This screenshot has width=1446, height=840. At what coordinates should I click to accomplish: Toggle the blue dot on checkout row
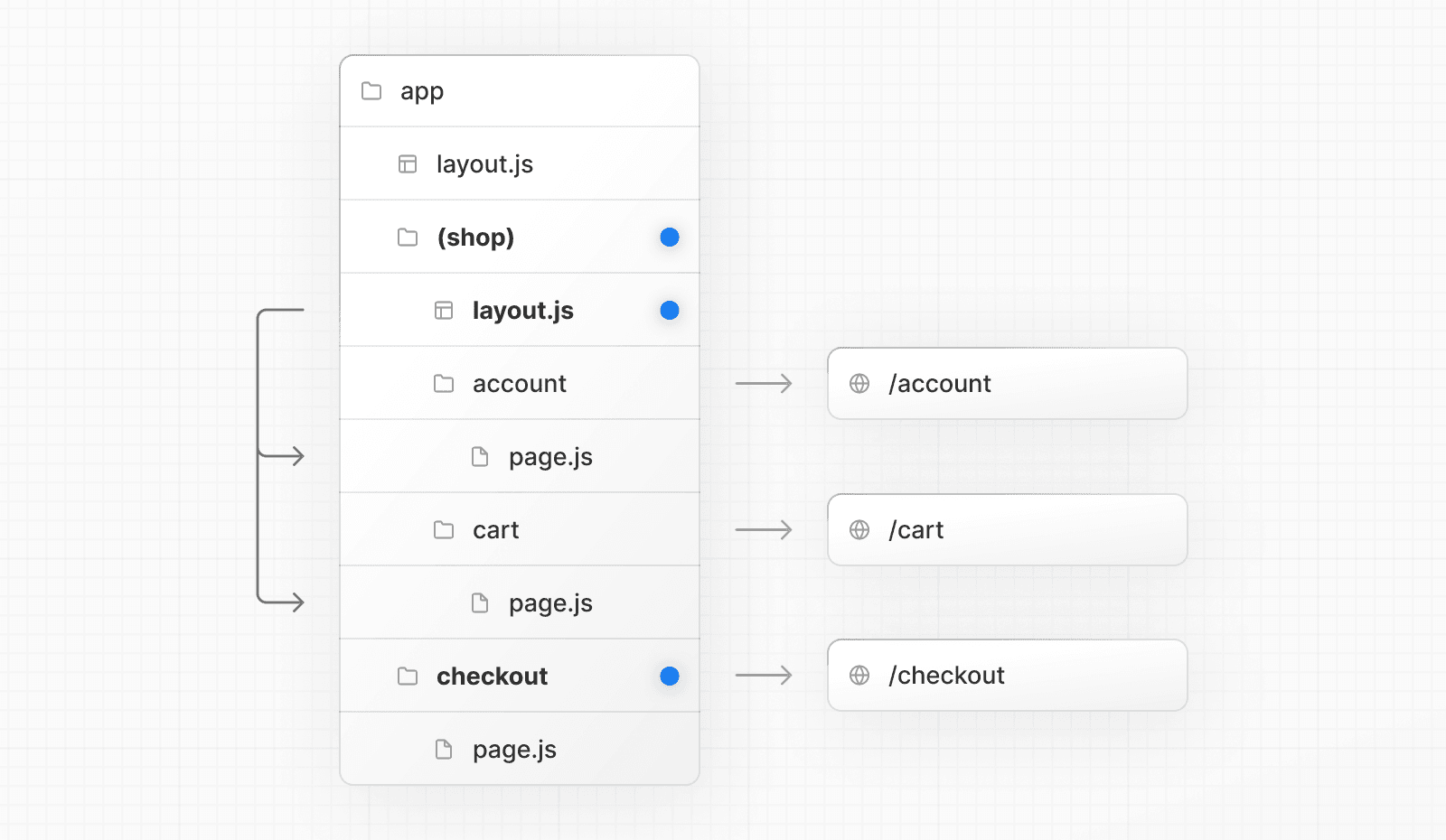tap(669, 676)
